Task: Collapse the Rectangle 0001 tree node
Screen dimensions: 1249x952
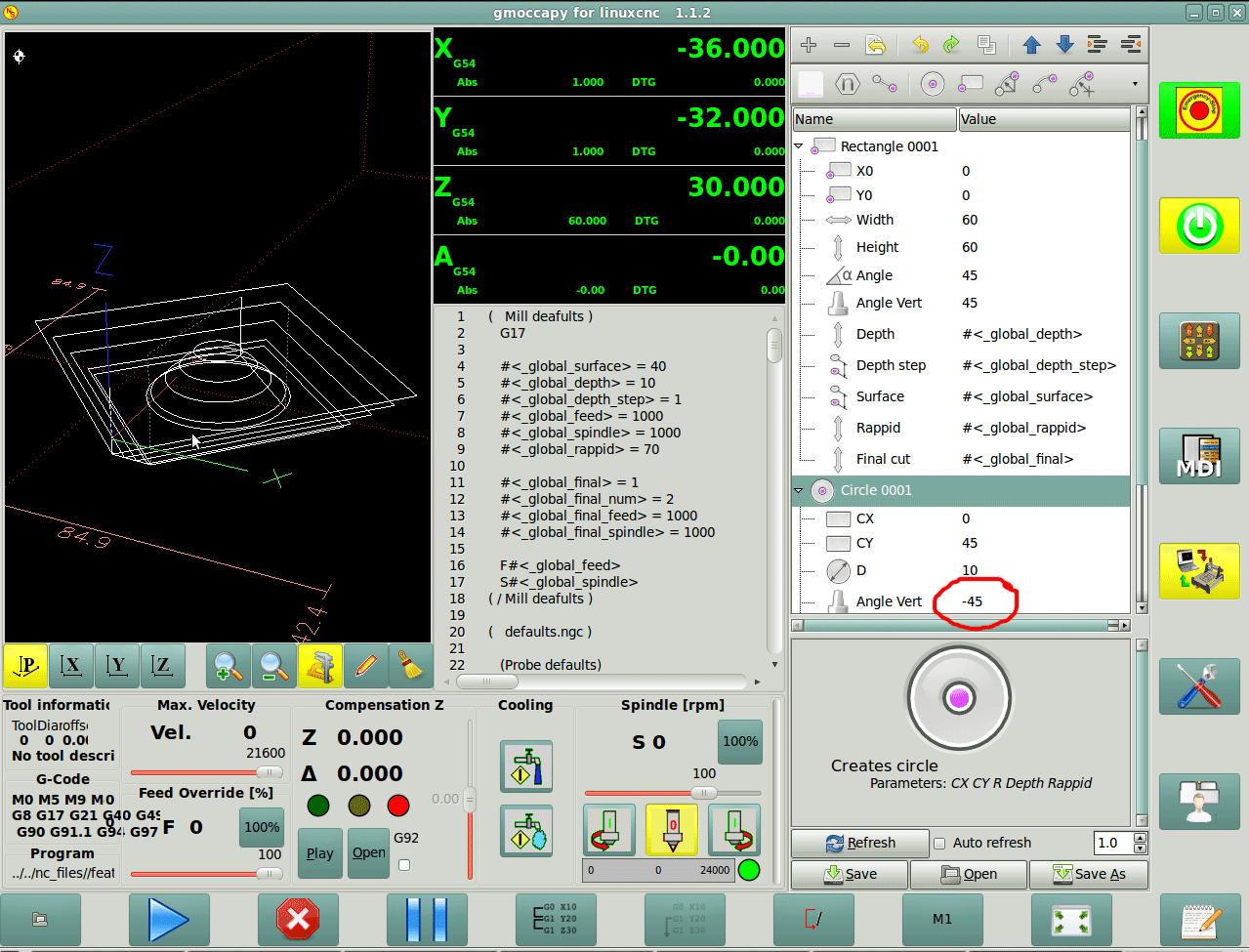Action: tap(799, 146)
